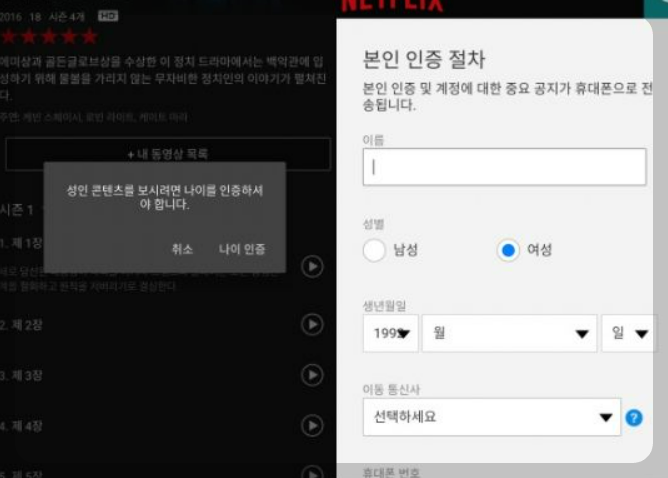Screen dimensions: 668x478
Task: Click the Netflix logo at top
Action: click(x=392, y=5)
